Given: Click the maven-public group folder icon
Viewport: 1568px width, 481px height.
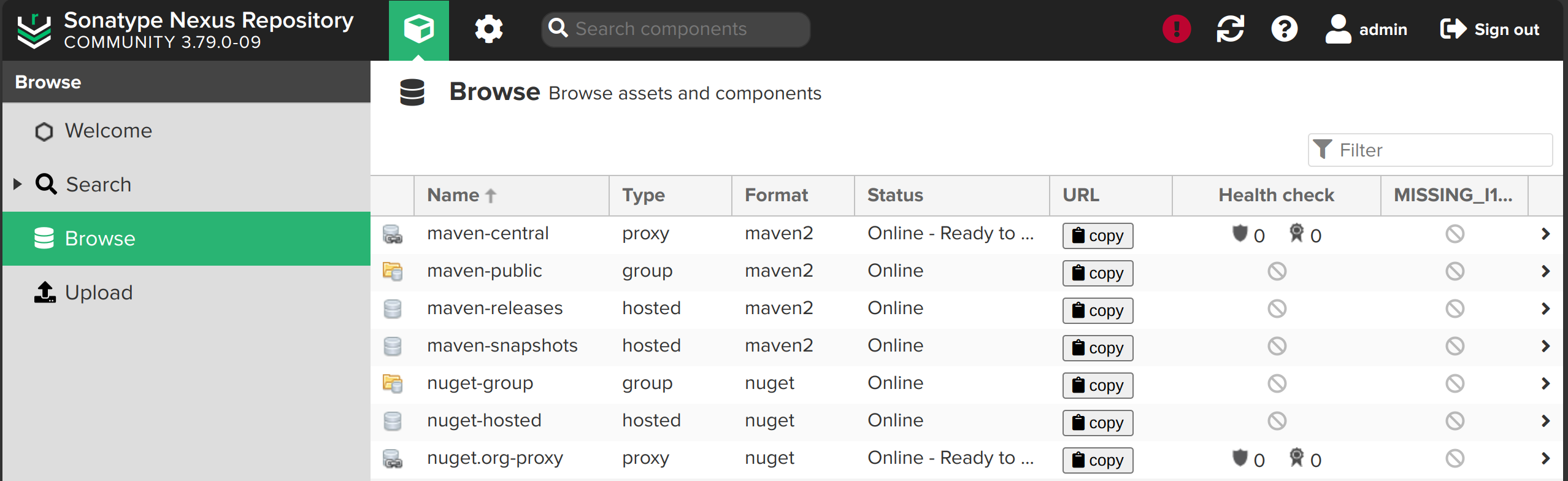Looking at the screenshot, I should (393, 271).
